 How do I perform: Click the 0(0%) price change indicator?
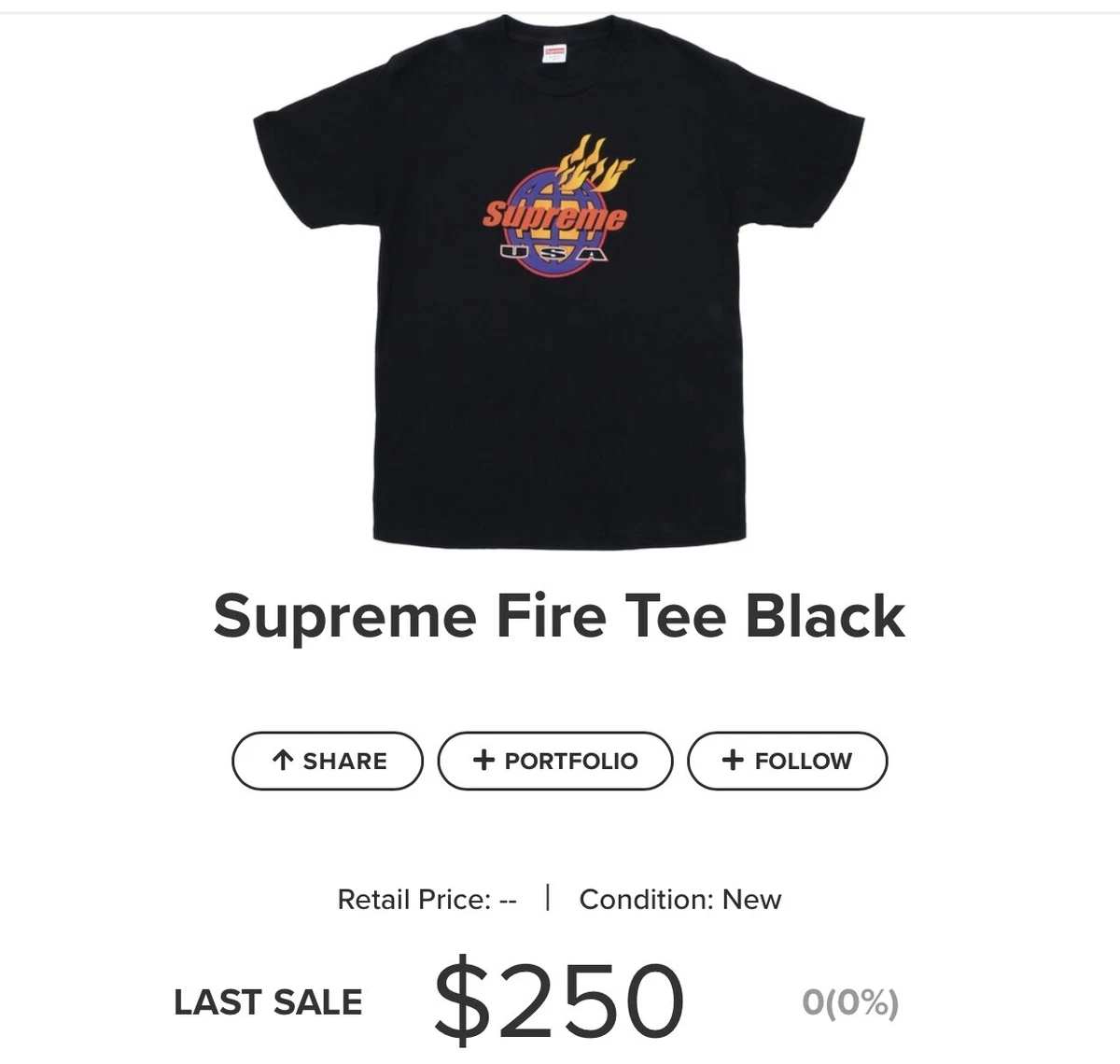pos(850,1002)
